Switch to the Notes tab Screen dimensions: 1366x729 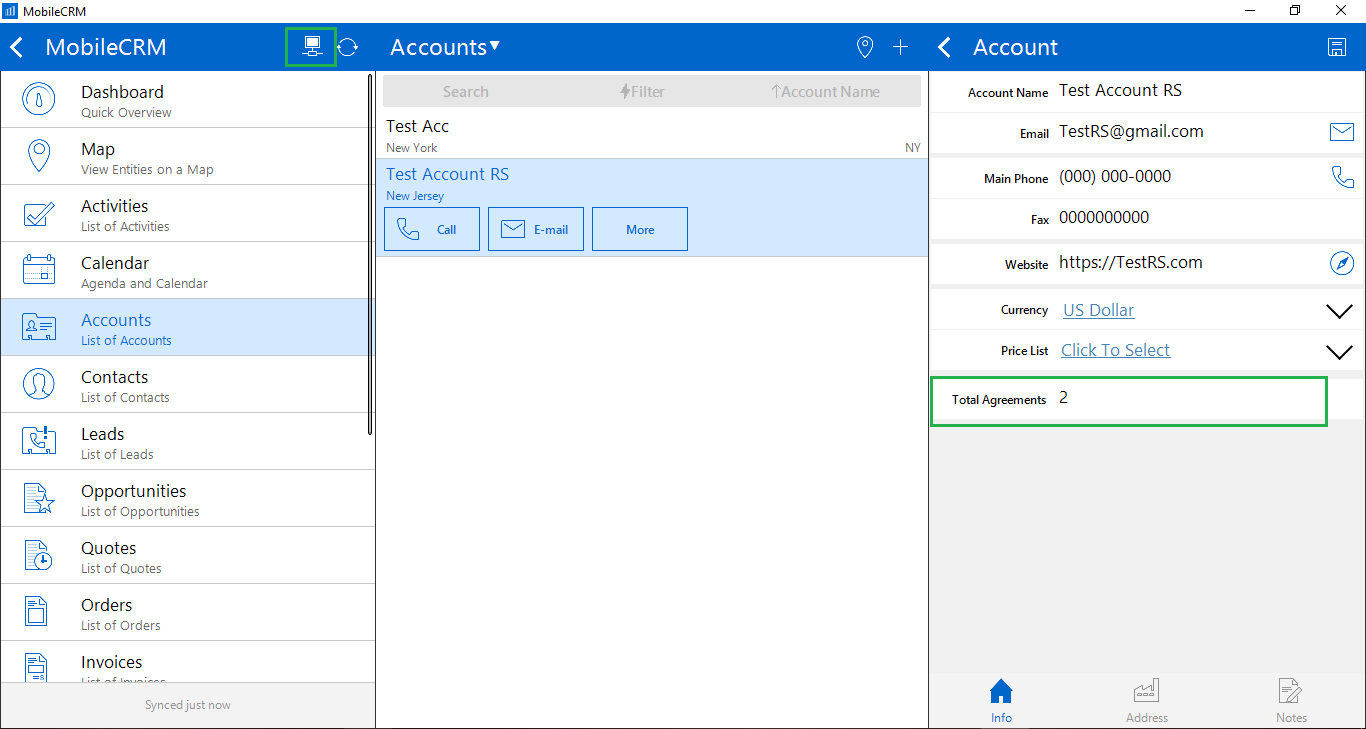click(x=1291, y=701)
